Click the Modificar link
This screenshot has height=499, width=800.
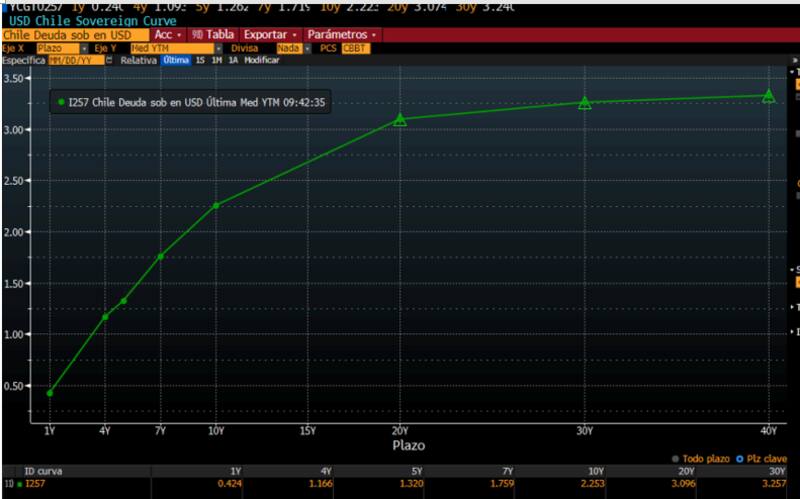[262, 60]
